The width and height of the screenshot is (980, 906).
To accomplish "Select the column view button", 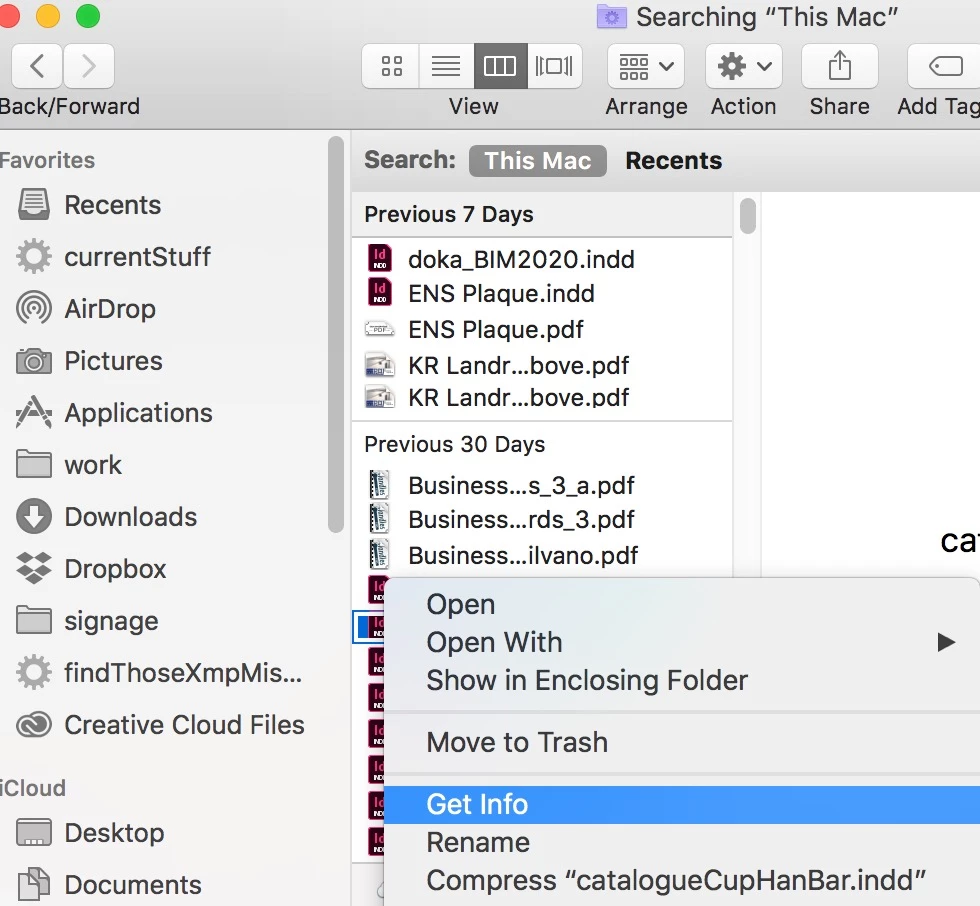I will (x=500, y=66).
